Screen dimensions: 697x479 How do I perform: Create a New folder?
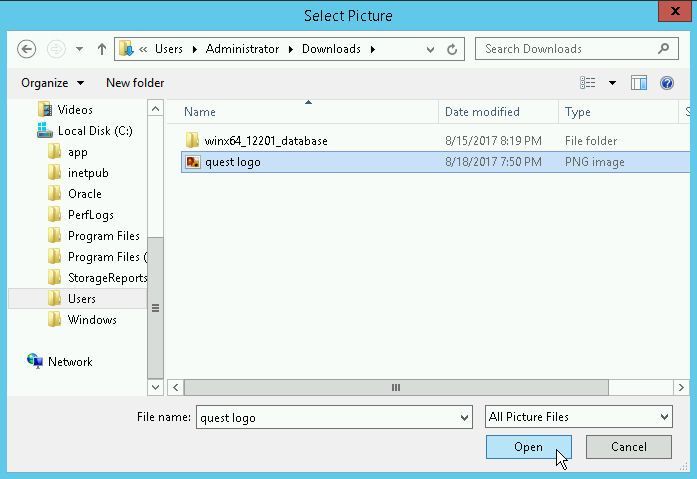(135, 83)
